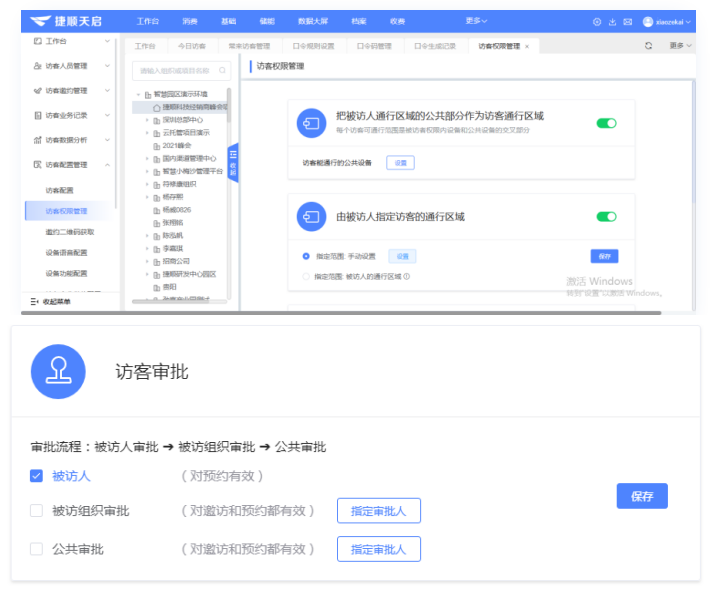Click the blue icon of 由被访人指定访客的通行区域 card
The height and width of the screenshot is (601, 714).
[311, 217]
